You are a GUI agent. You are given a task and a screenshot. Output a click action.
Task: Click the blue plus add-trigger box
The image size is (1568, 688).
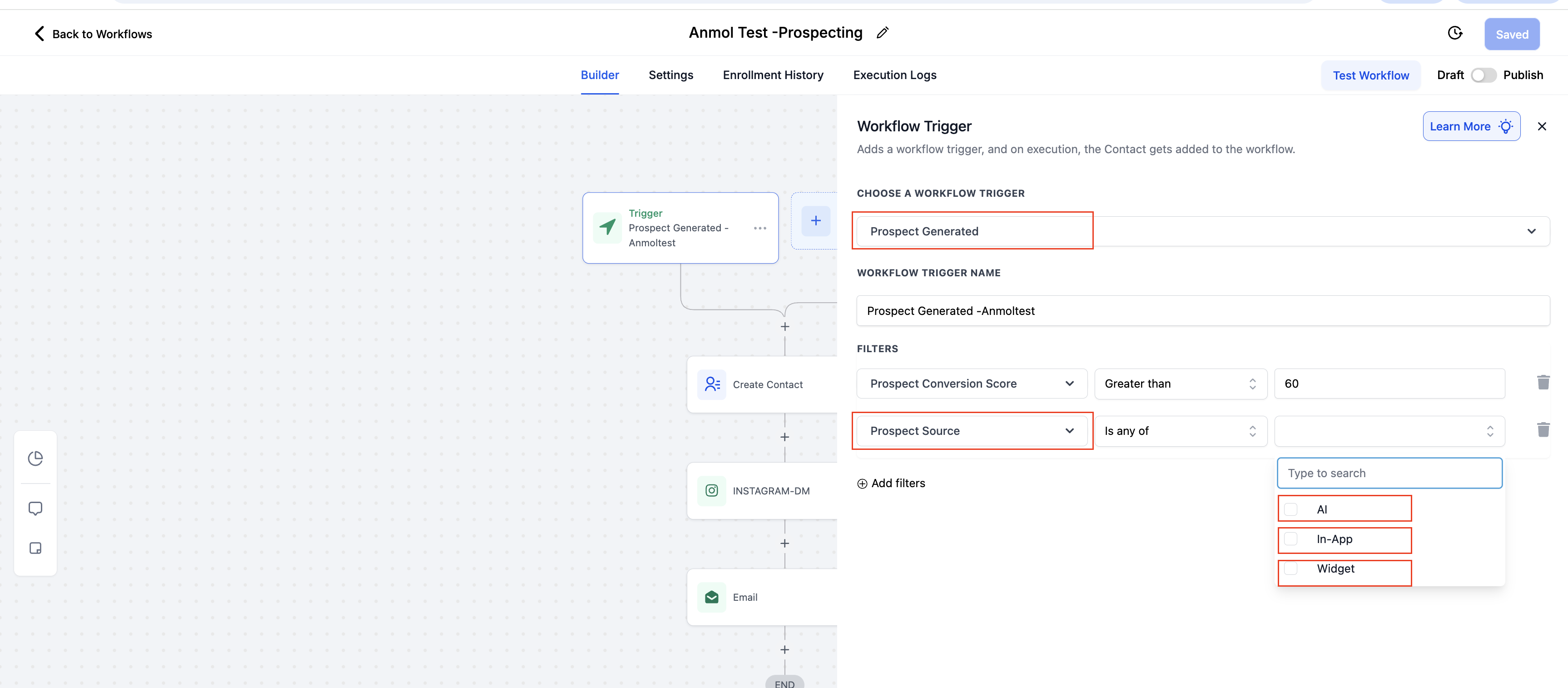[816, 221]
